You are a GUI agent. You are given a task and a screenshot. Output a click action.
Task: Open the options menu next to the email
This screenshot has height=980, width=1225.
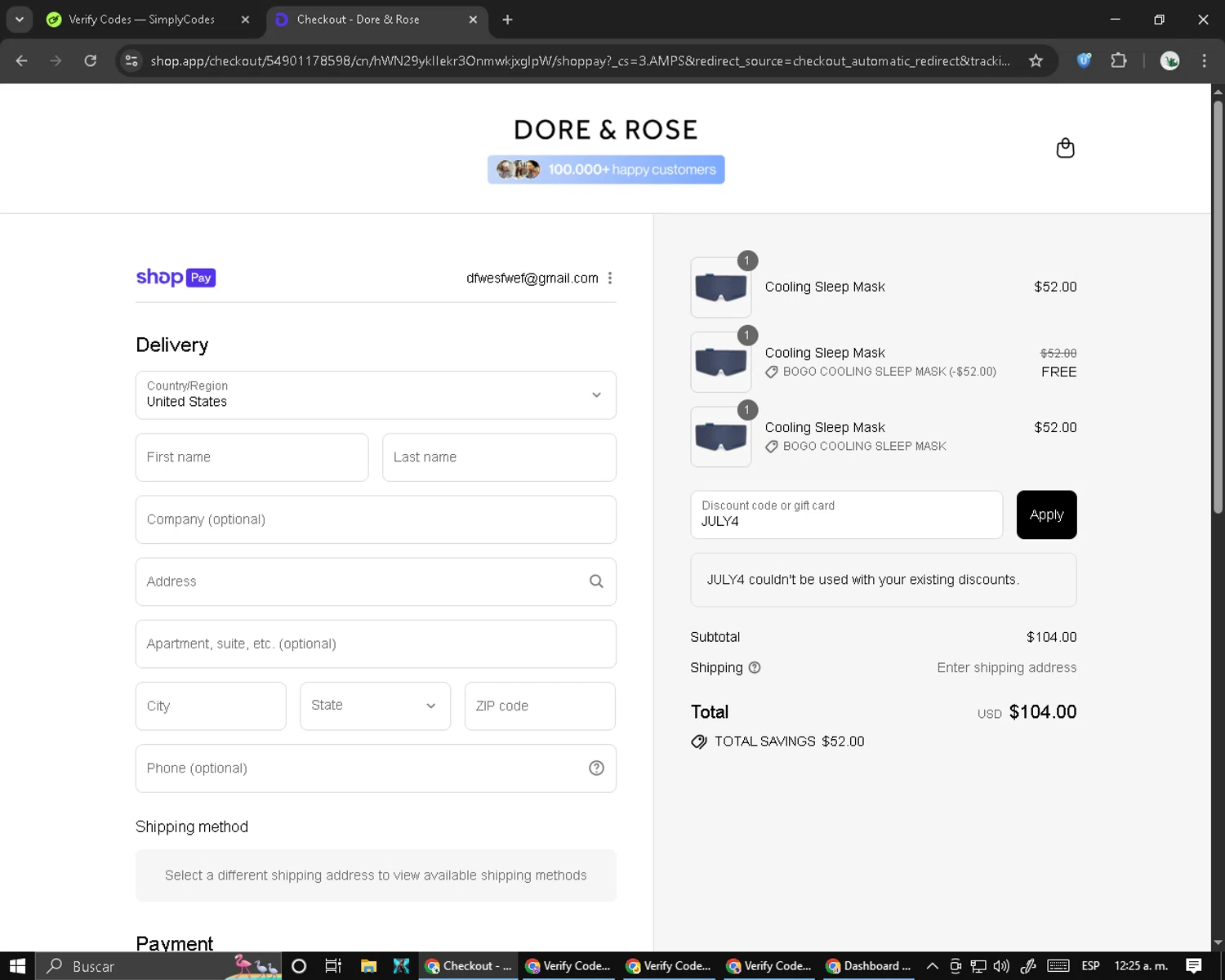610,278
